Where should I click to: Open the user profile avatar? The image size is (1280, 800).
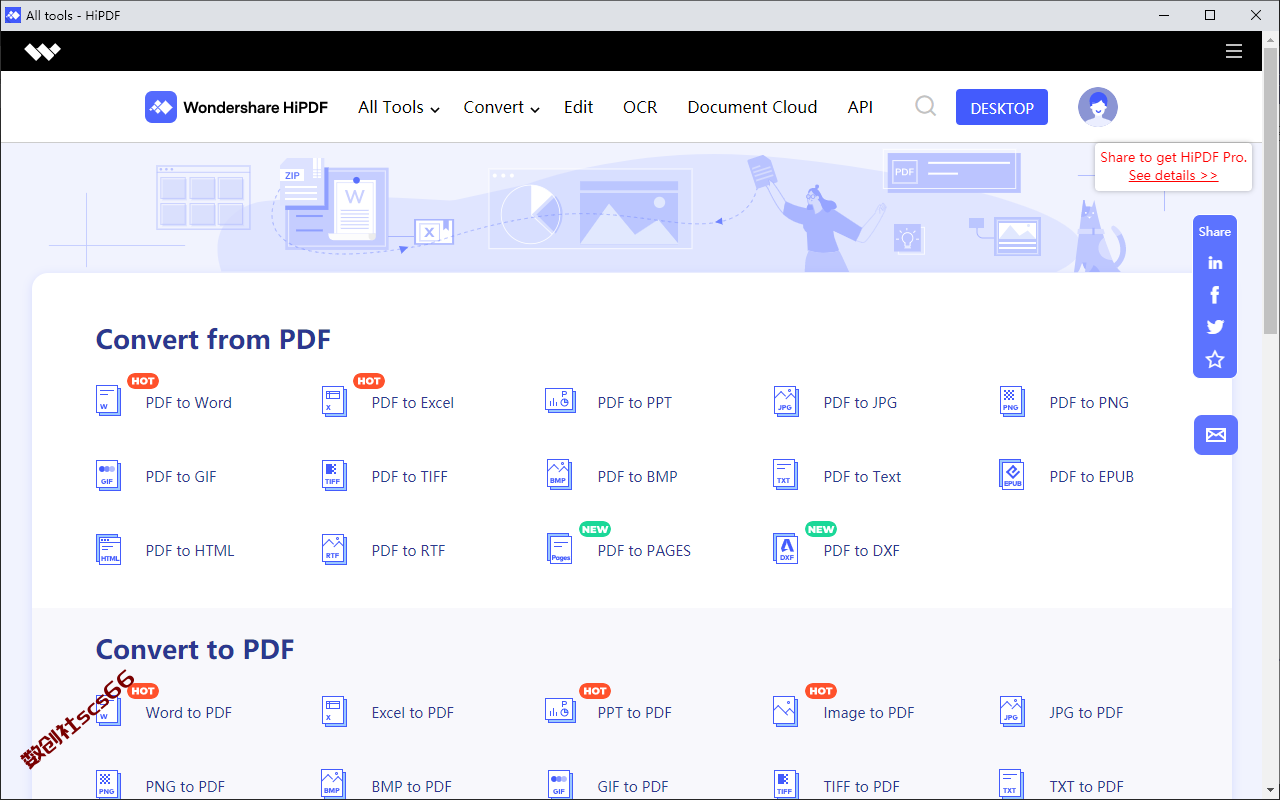[1098, 107]
